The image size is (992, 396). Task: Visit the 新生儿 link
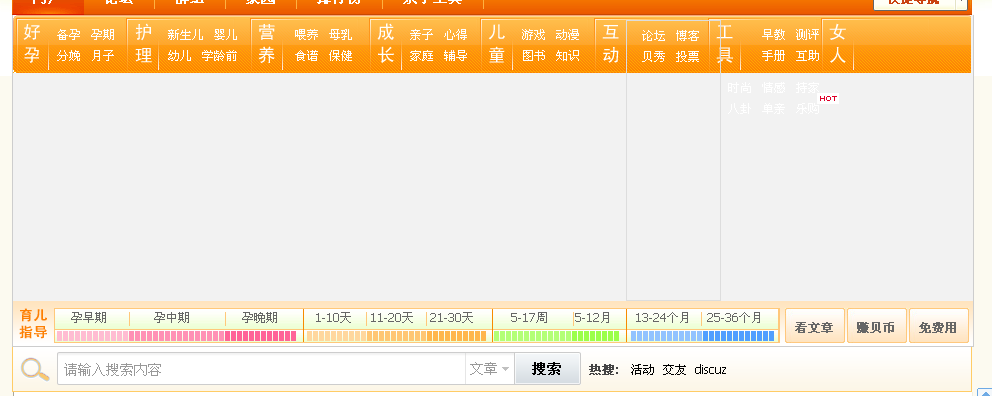pyautogui.click(x=185, y=35)
